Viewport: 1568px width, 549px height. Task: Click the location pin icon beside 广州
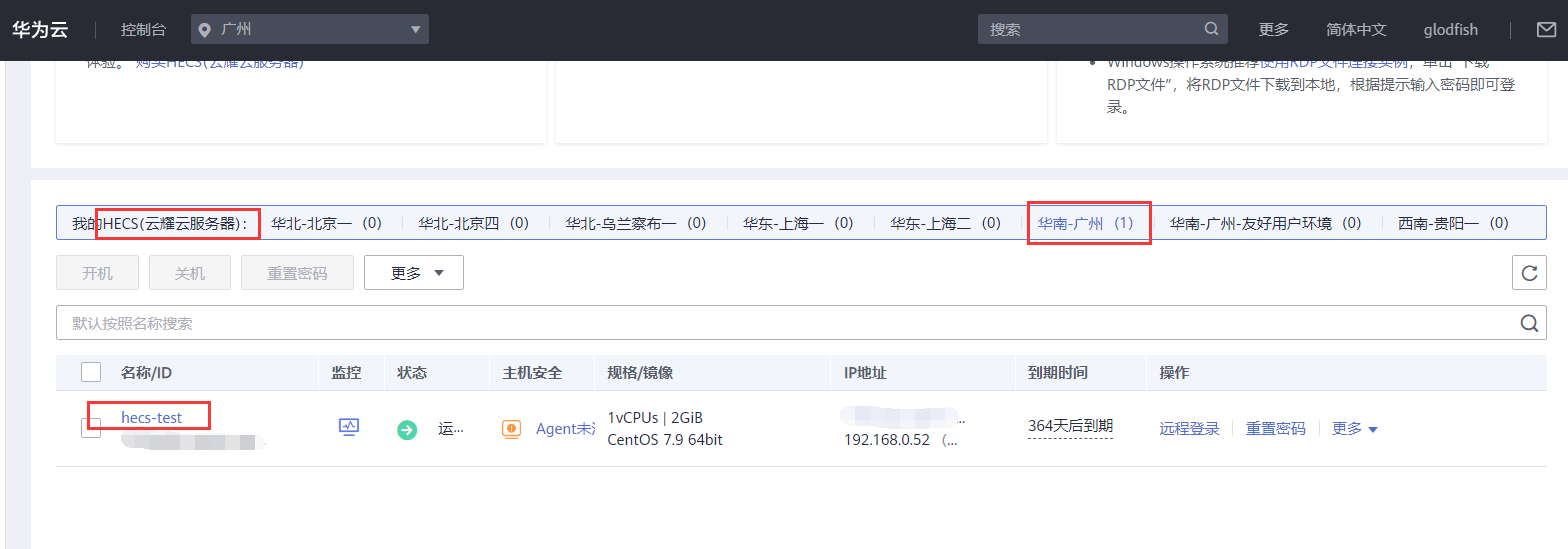click(x=205, y=30)
